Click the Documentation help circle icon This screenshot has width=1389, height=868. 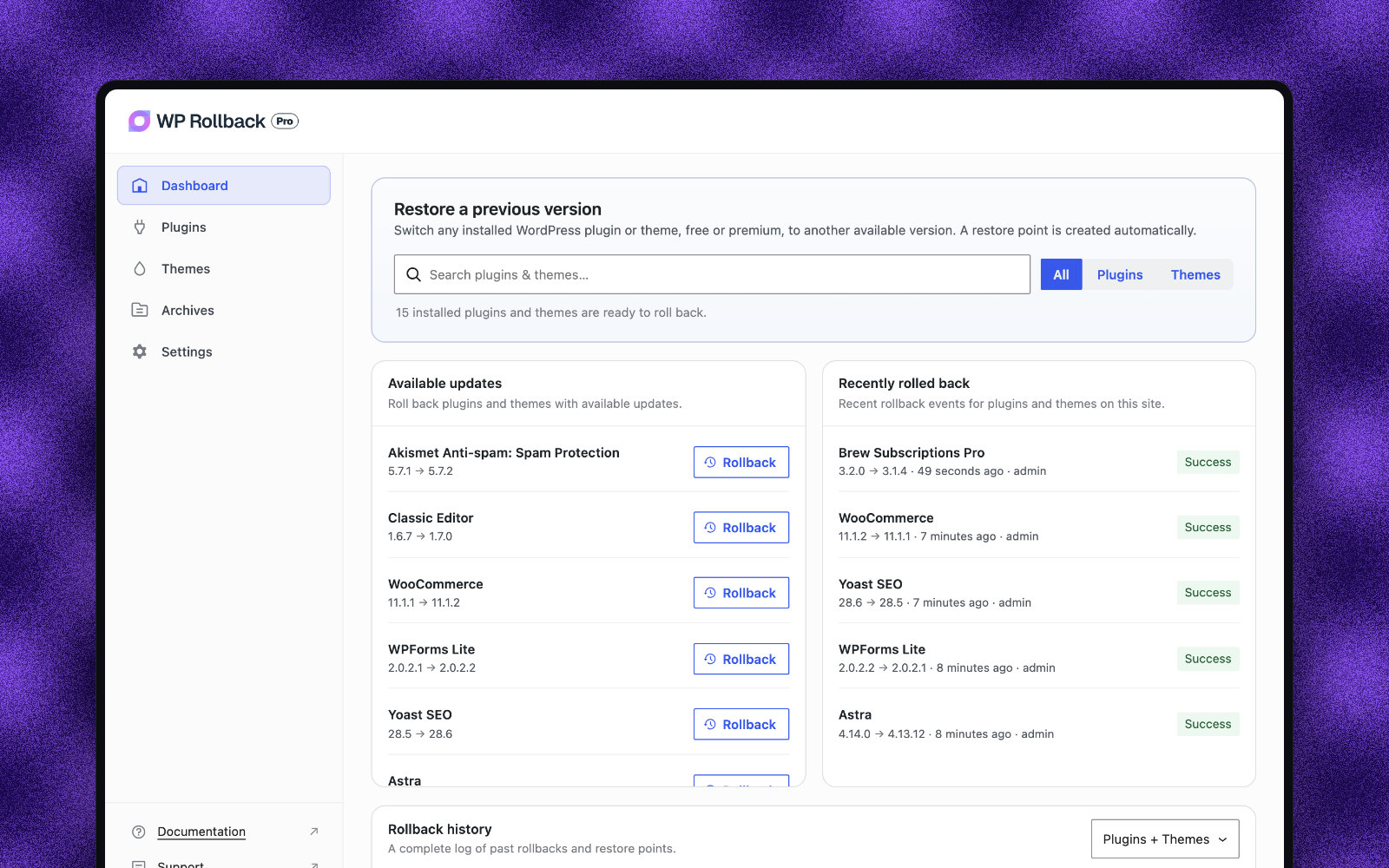pyautogui.click(x=139, y=832)
